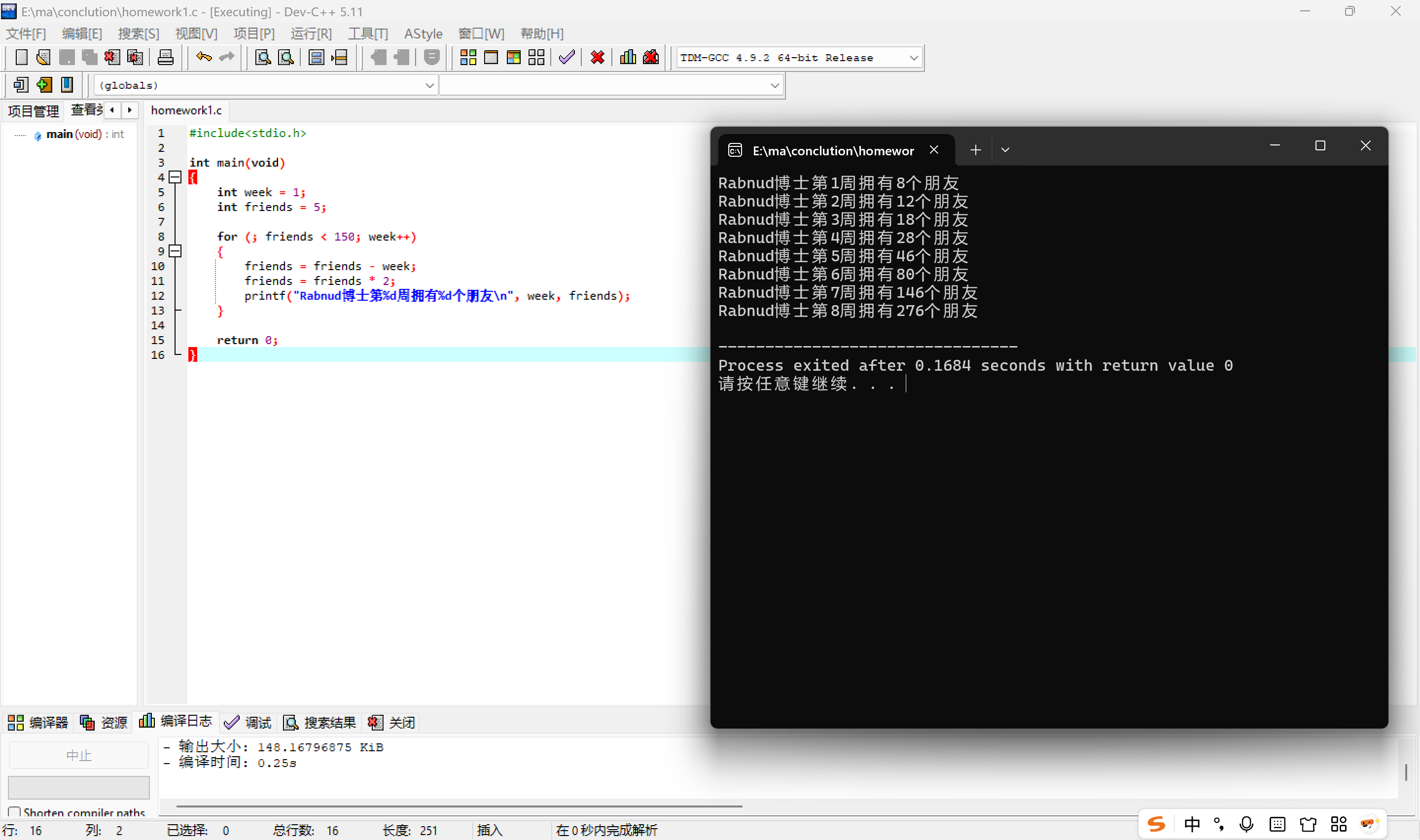Open the terminal tab dropdown chevron
Viewport: 1420px width, 840px height.
pos(1004,150)
